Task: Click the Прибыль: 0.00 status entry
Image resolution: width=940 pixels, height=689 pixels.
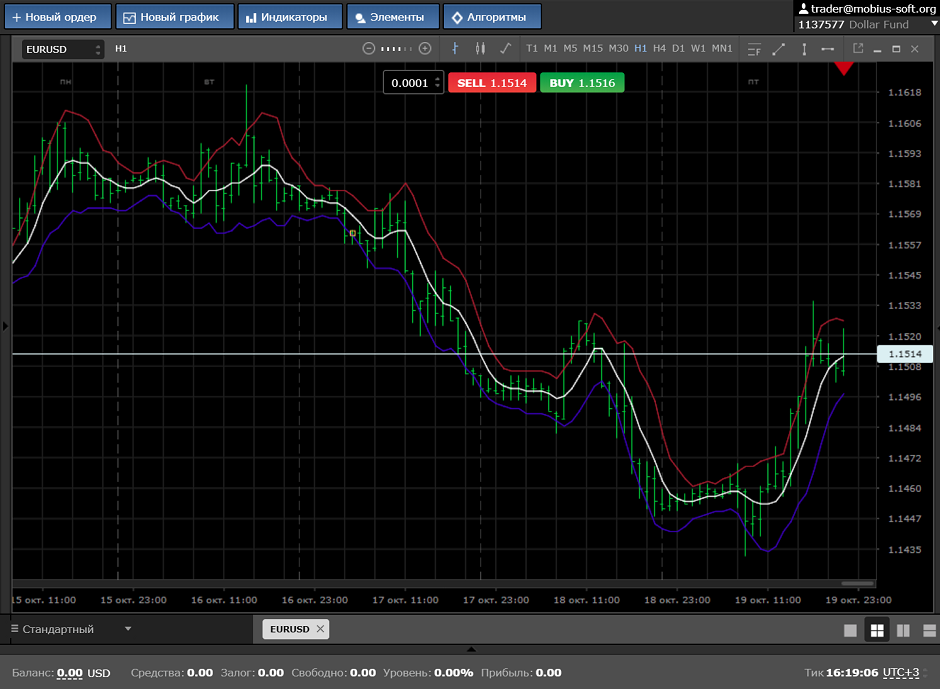Action: [521, 673]
